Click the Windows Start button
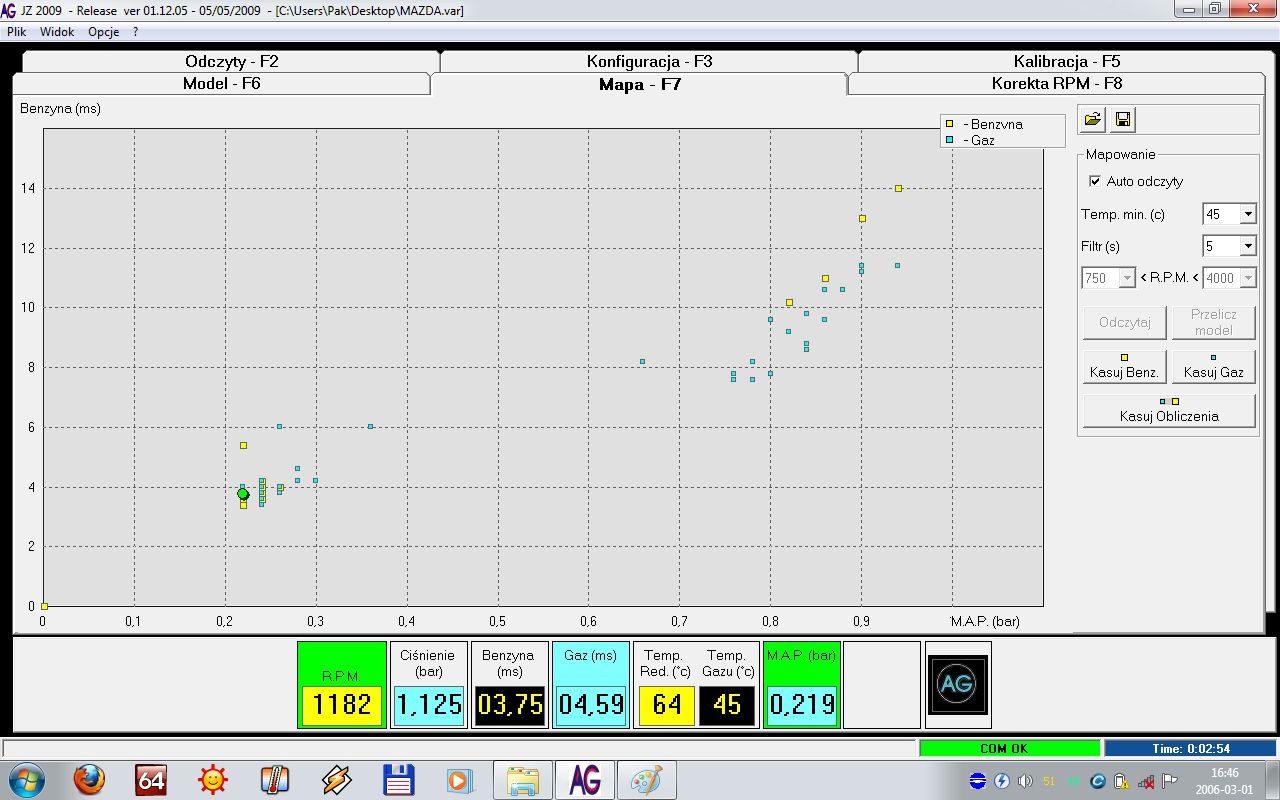Viewport: 1280px width, 800px height. 26,780
